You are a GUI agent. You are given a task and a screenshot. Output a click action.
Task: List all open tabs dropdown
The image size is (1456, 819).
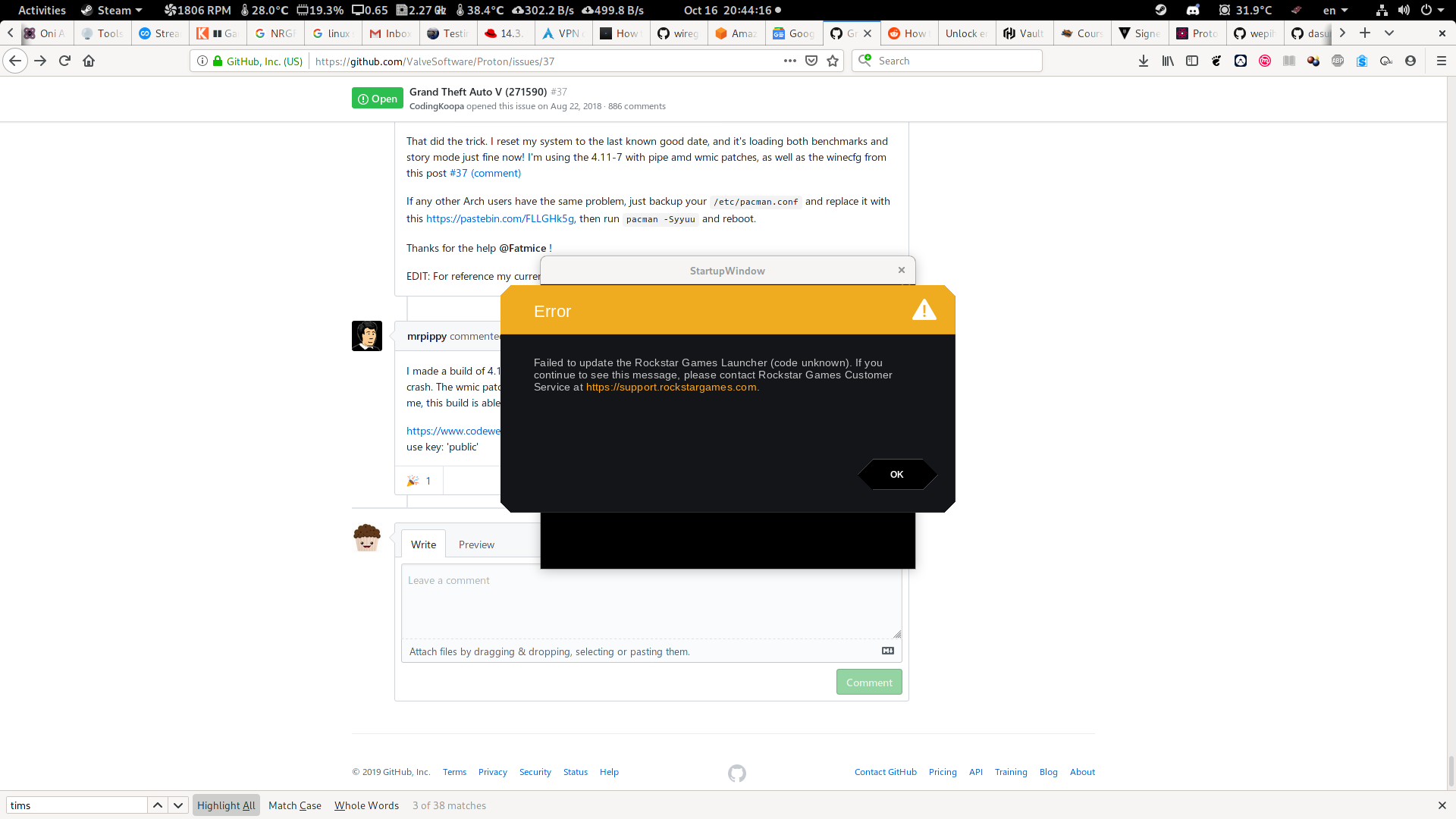pyautogui.click(x=1389, y=33)
